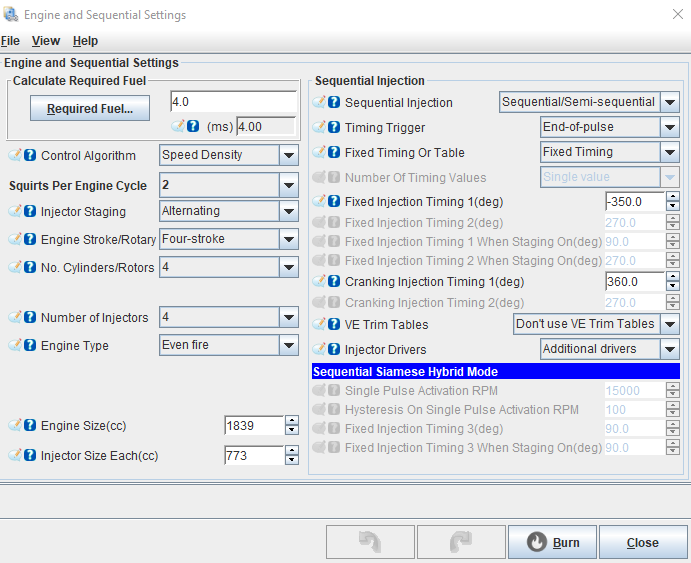Increase Fixed Injection Timing 1 value
691x563 pixels.
click(x=672, y=196)
